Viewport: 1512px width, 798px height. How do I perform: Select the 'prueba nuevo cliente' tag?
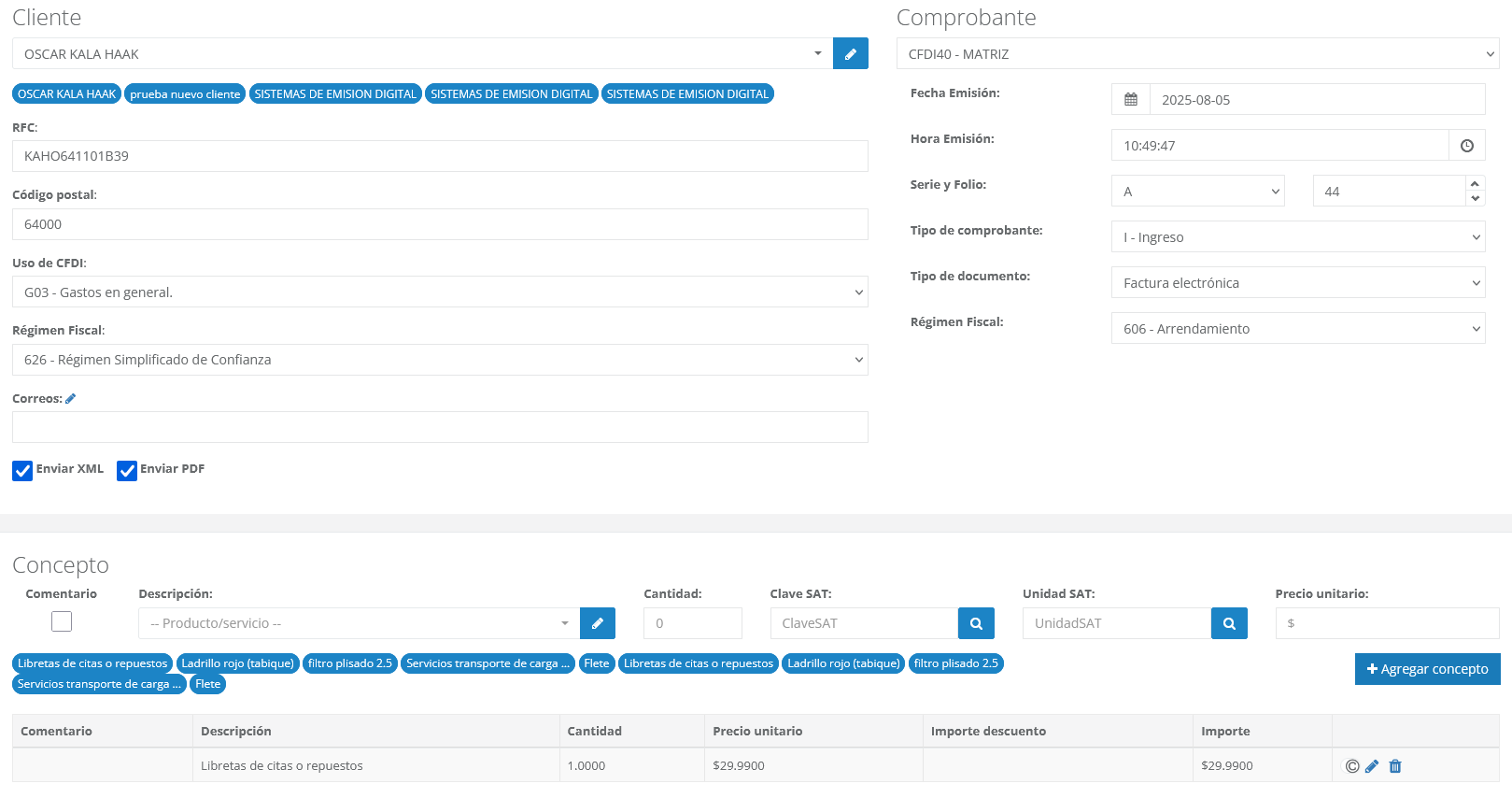coord(185,94)
